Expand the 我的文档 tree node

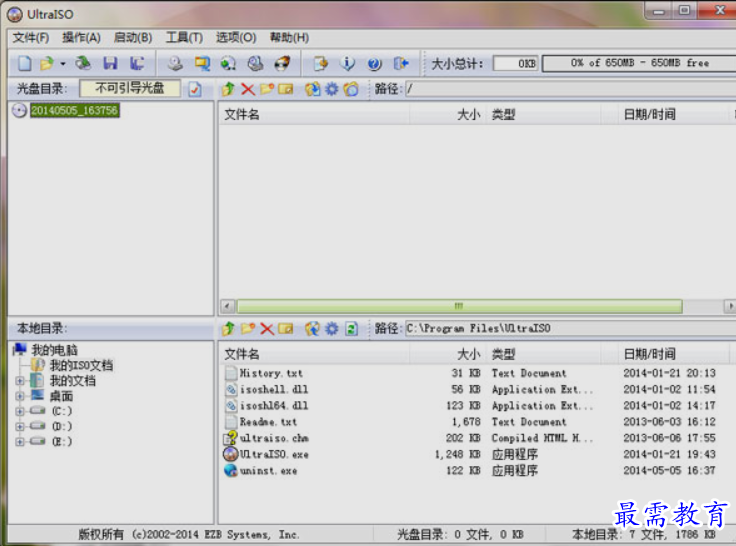coord(20,381)
